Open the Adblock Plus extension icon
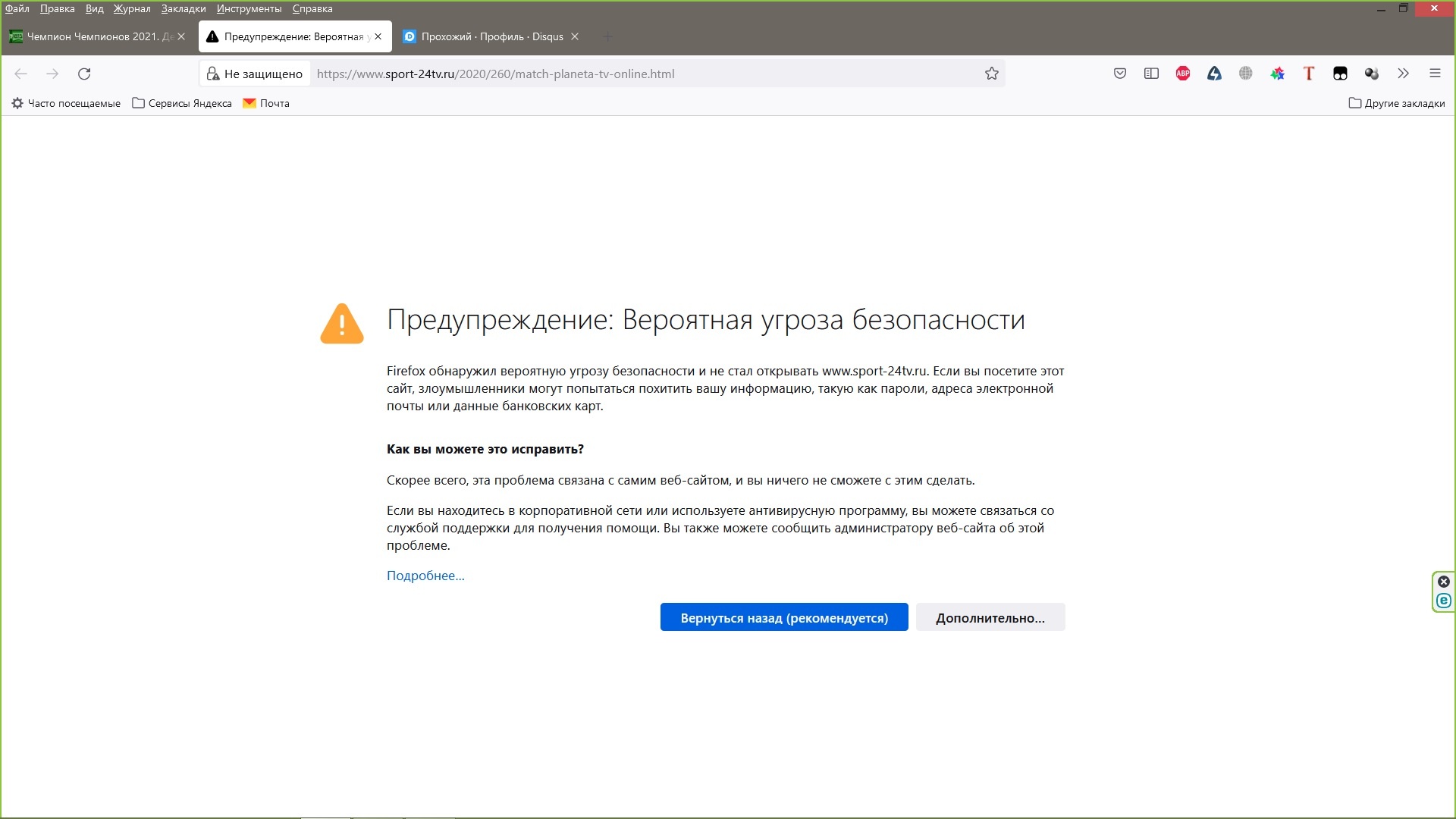Screen dimensions: 1456x819 [1183, 74]
